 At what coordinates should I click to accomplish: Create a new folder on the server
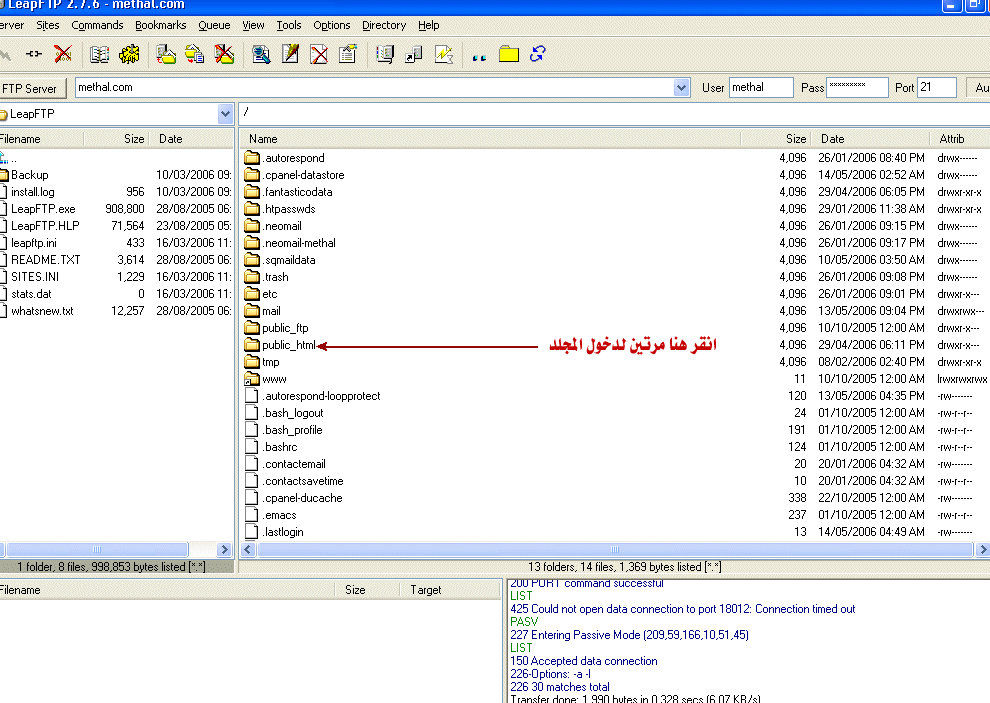click(508, 55)
